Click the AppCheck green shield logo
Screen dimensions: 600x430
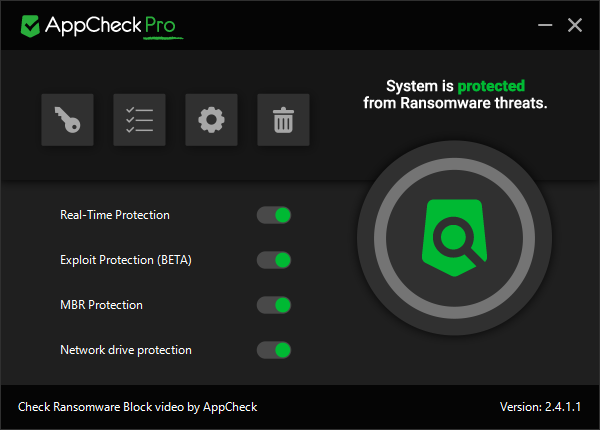click(30, 25)
